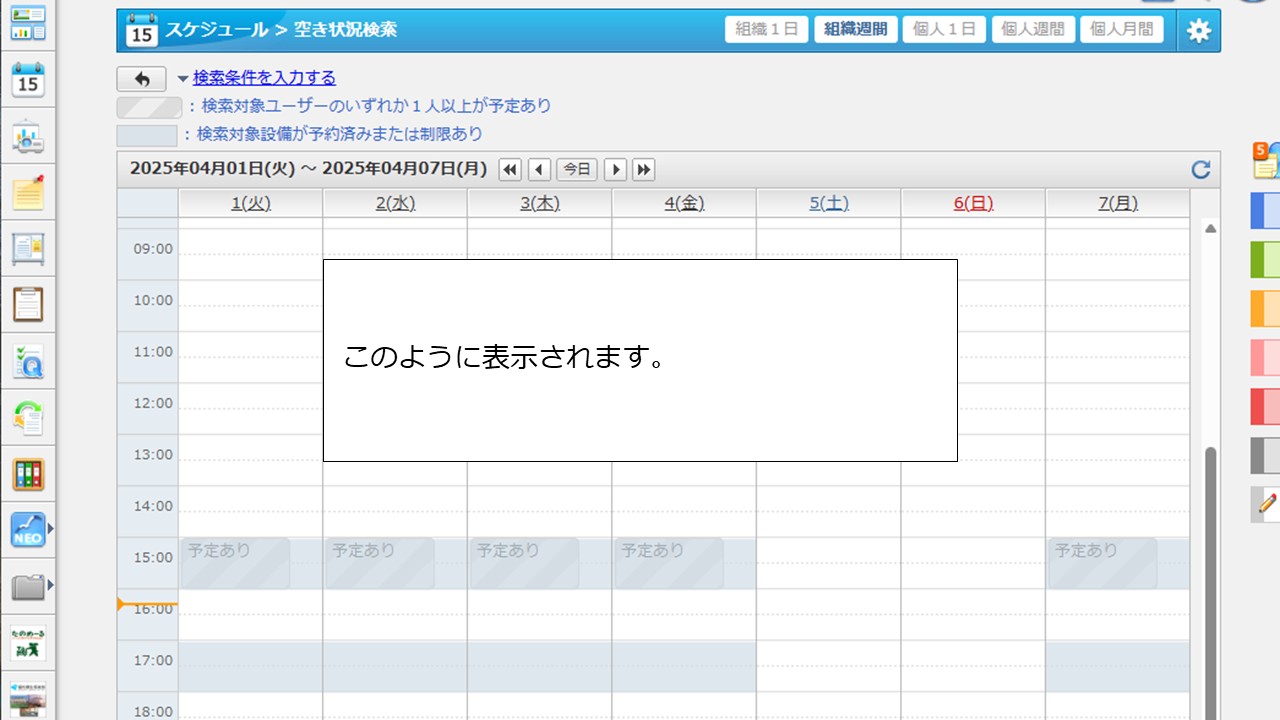Refresh the calendar with reload icon
Screen dimensions: 1280x720
click(x=1201, y=170)
